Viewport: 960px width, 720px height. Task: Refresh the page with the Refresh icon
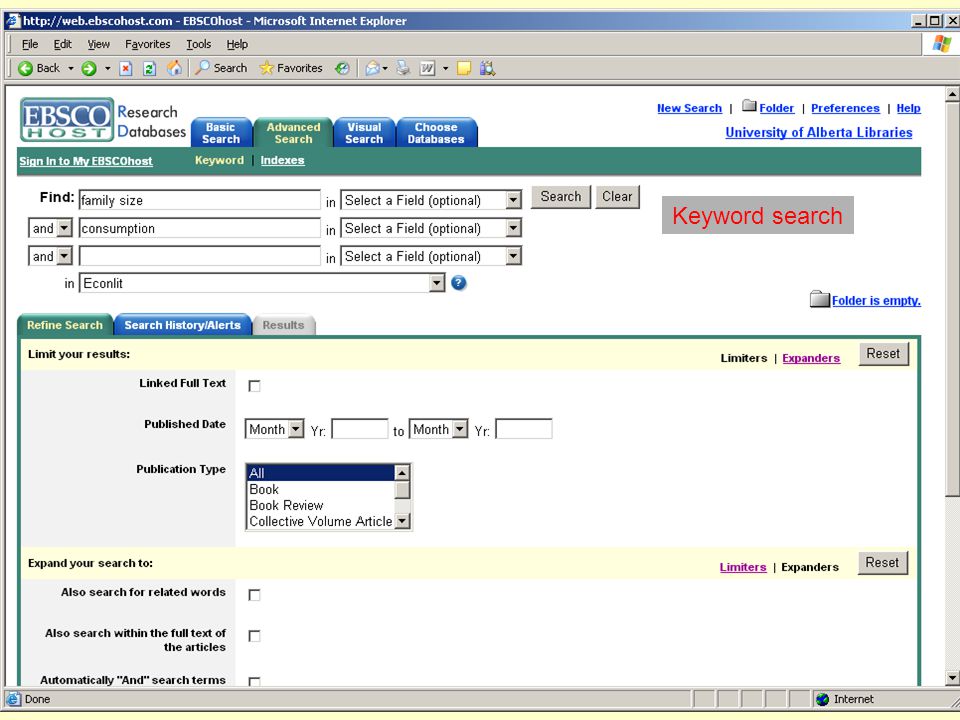[x=149, y=69]
